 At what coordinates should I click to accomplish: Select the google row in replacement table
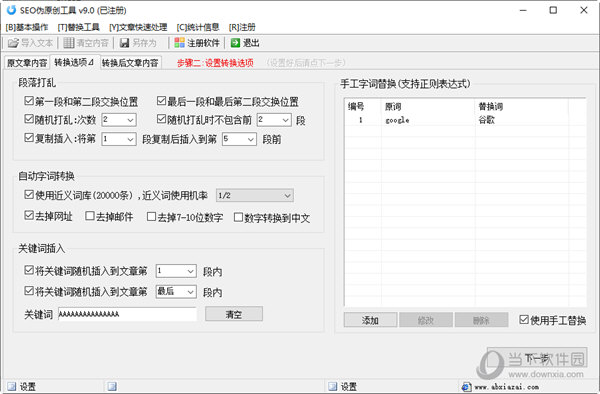[x=465, y=120]
